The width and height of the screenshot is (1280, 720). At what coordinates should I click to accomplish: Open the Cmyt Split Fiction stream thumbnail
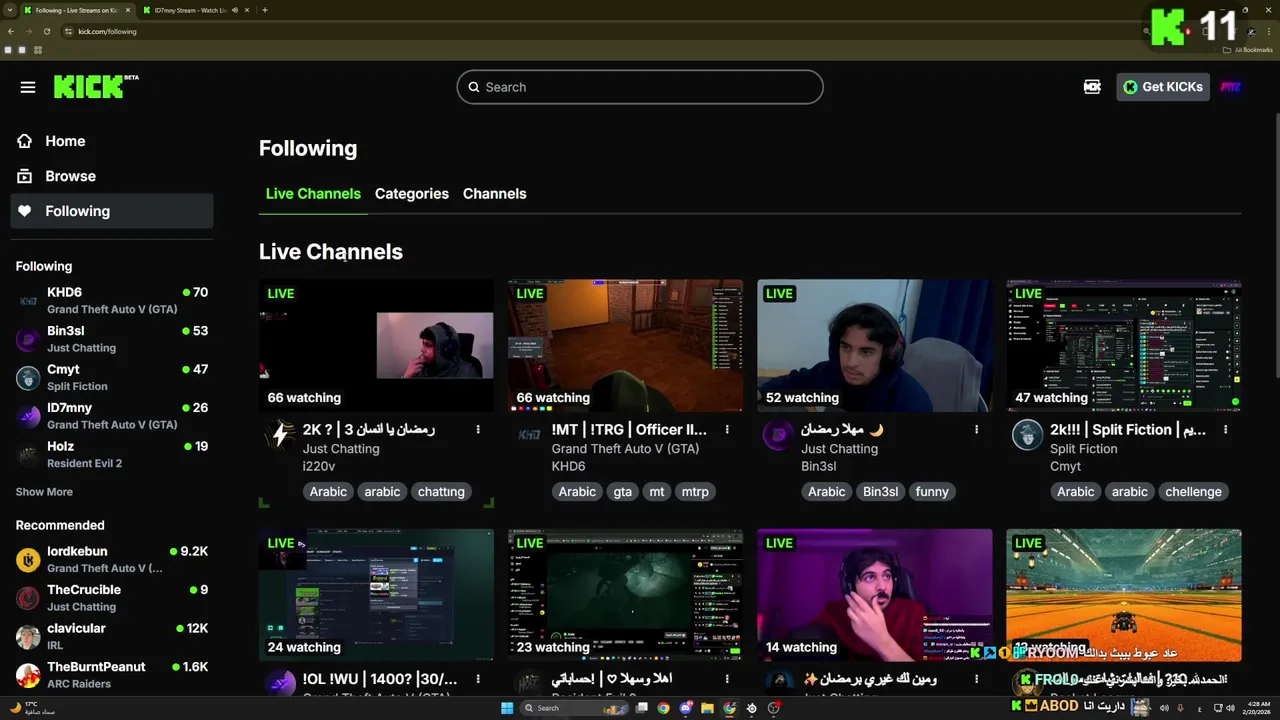1123,345
